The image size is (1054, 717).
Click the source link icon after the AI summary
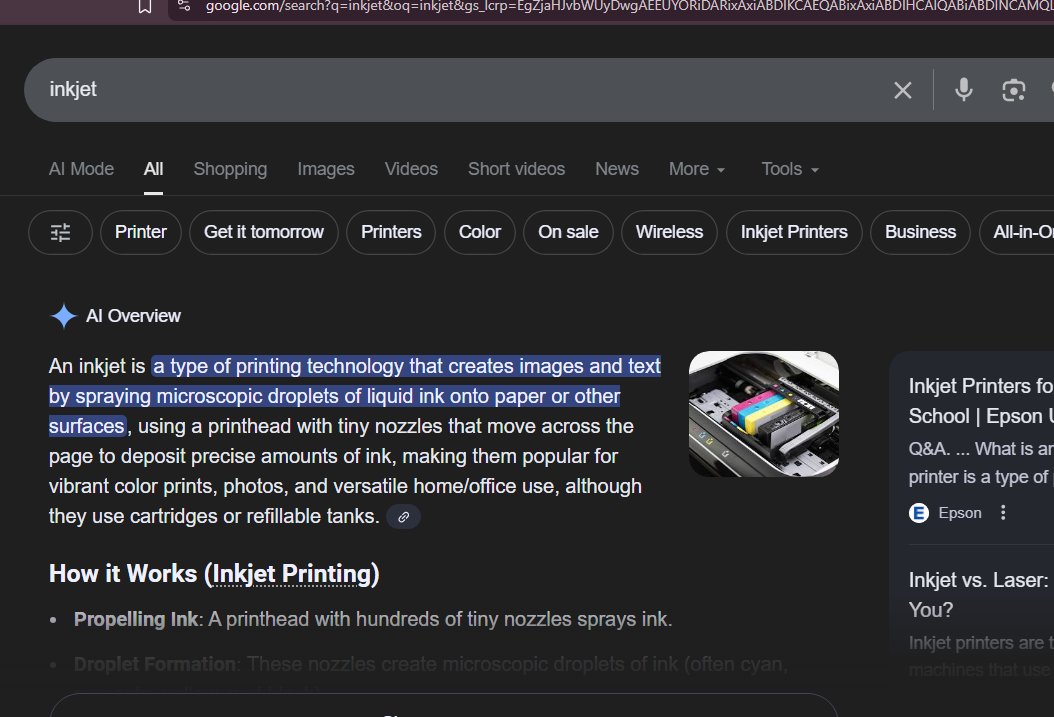(x=403, y=517)
